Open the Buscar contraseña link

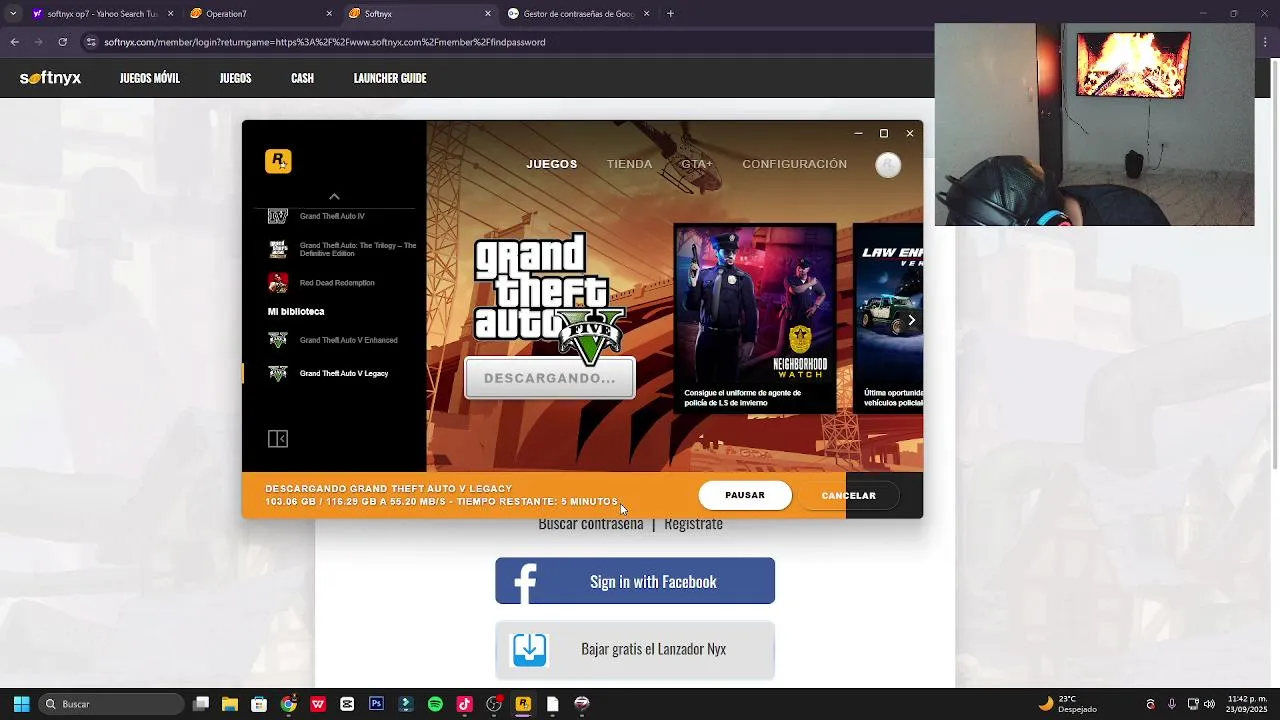pos(591,524)
